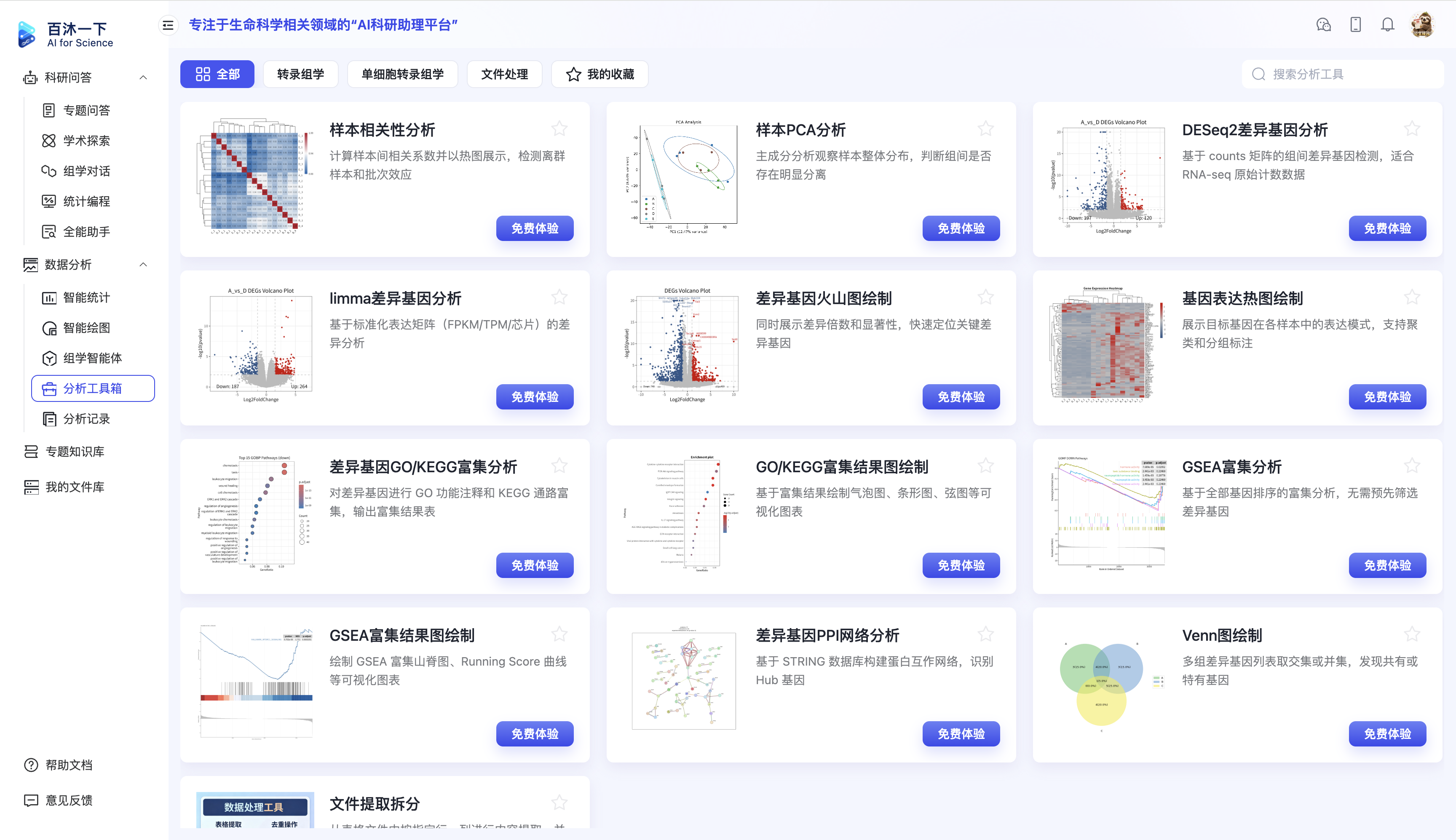
Task: Favorite GO/KEGG富集结果图绘制 with its star
Action: point(986,465)
